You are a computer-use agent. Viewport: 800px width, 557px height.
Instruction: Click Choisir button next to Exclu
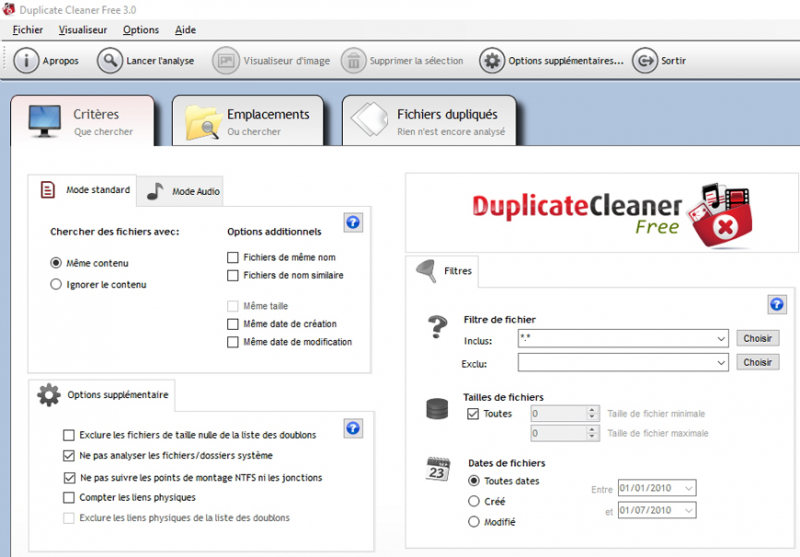758,362
